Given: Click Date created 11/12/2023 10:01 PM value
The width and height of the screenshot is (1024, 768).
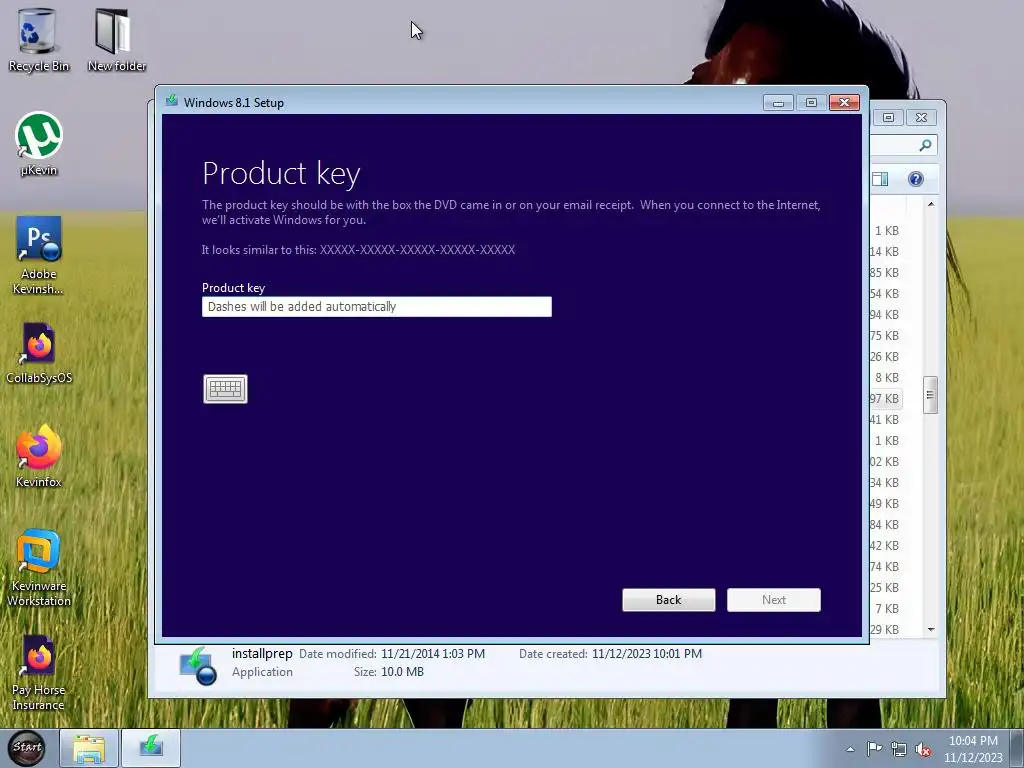Looking at the screenshot, I should click(x=647, y=654).
